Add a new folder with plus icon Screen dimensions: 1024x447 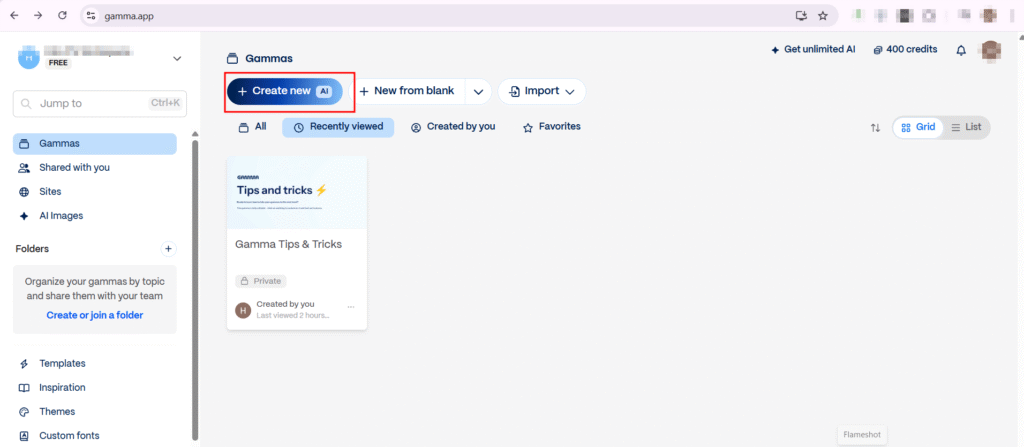coord(168,249)
